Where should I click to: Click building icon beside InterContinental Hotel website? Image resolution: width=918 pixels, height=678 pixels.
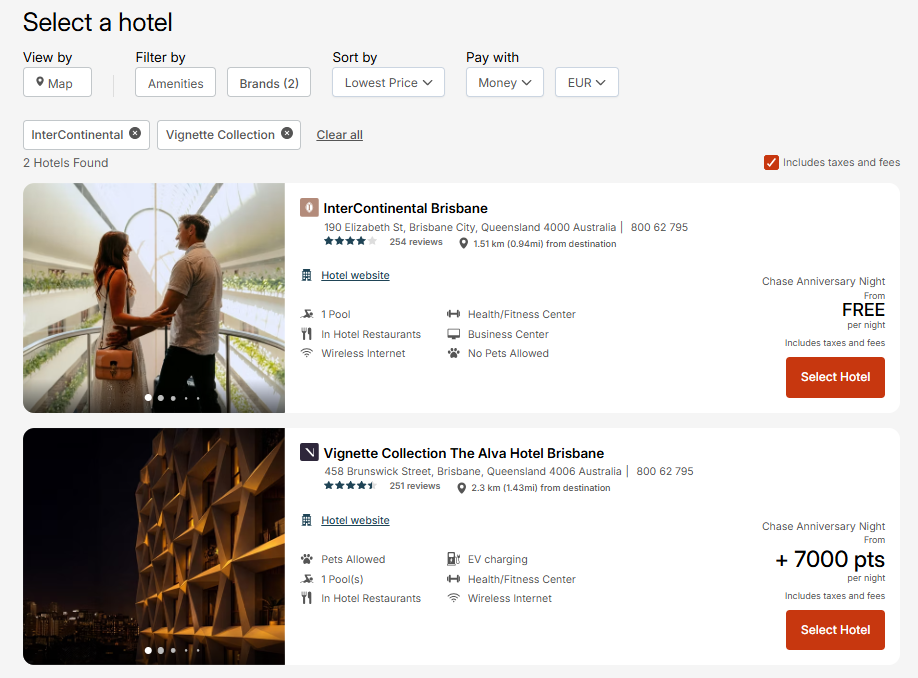(x=306, y=275)
